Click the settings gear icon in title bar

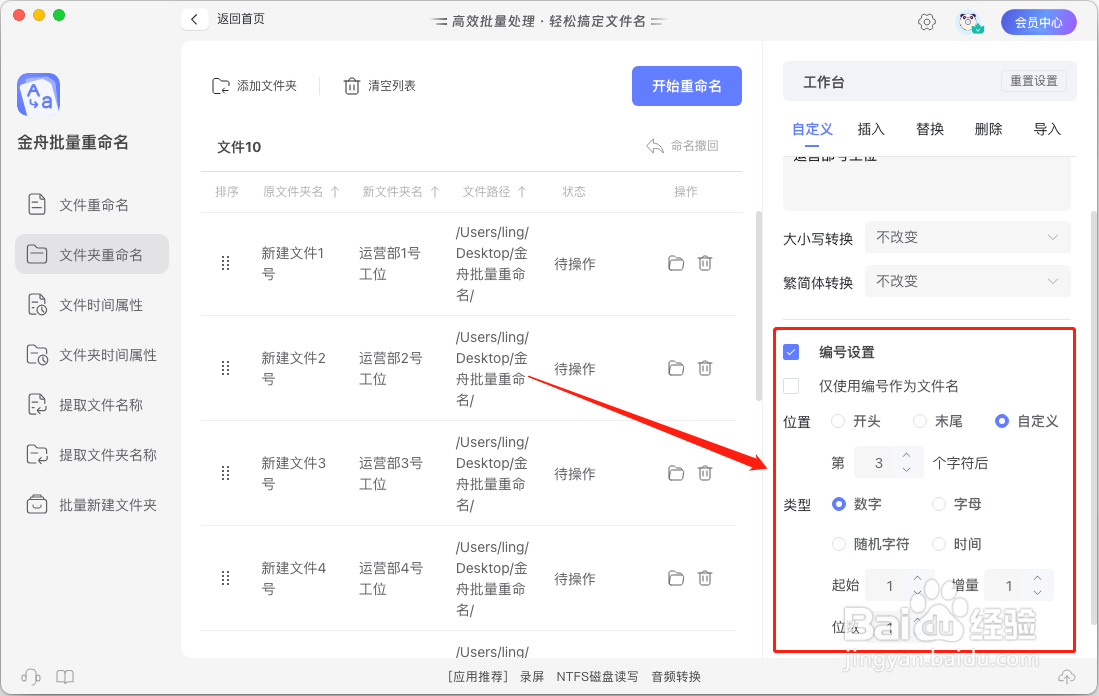[927, 22]
